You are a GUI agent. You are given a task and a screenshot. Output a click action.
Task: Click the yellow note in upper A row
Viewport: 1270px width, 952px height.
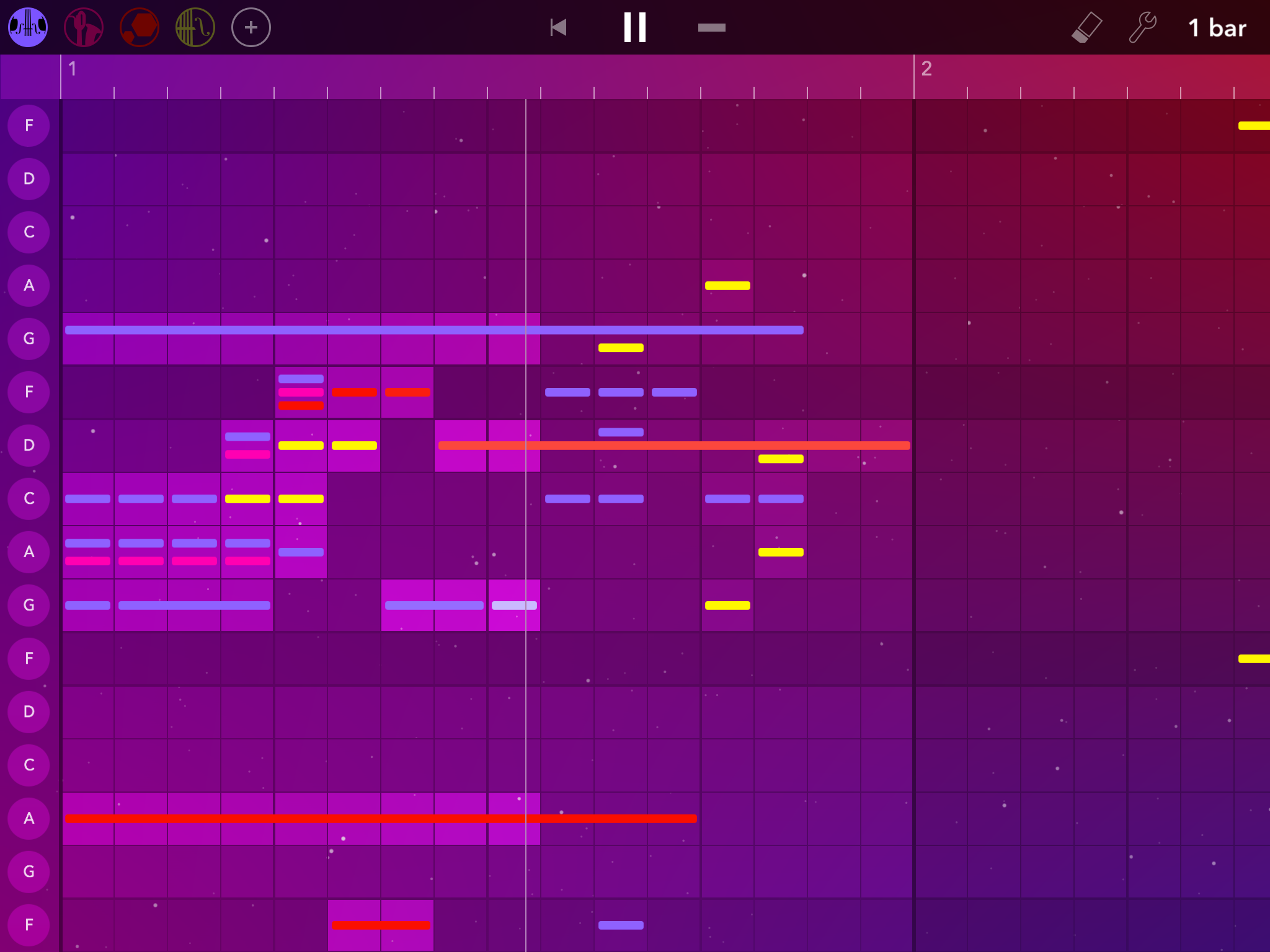tap(727, 286)
